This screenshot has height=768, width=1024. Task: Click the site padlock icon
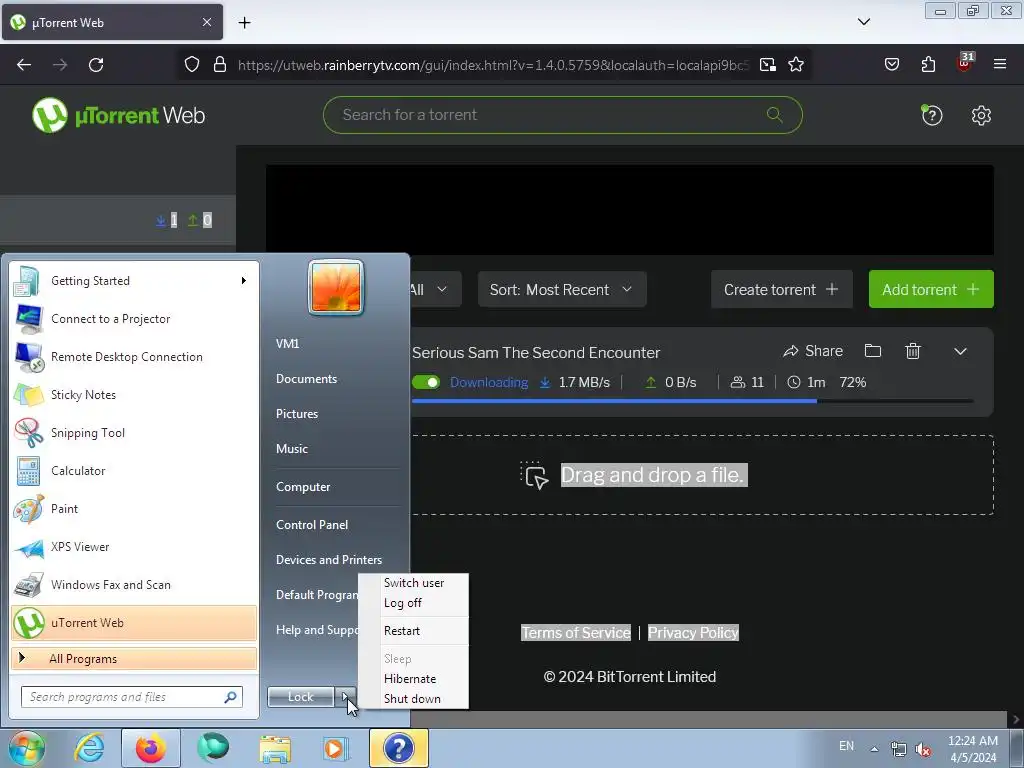tap(220, 64)
